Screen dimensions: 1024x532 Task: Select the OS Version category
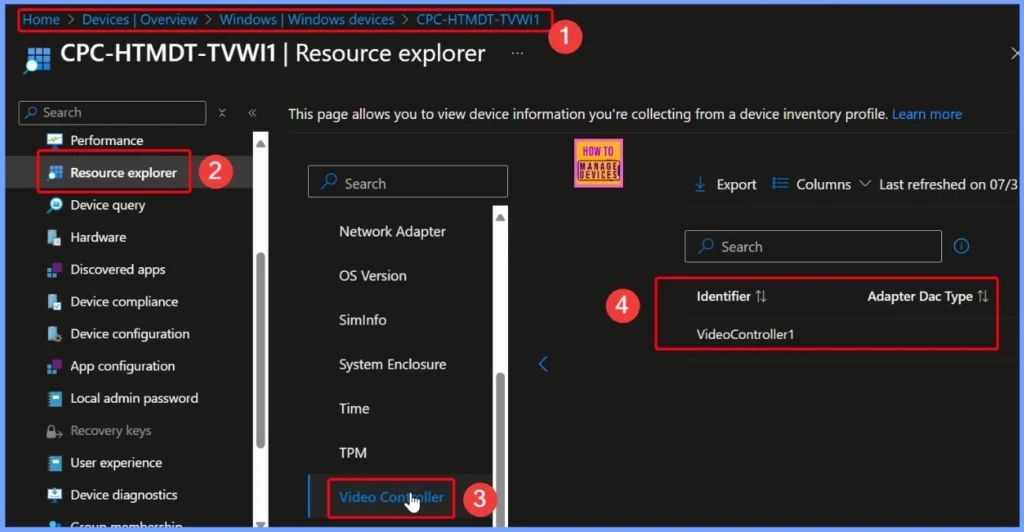click(372, 276)
